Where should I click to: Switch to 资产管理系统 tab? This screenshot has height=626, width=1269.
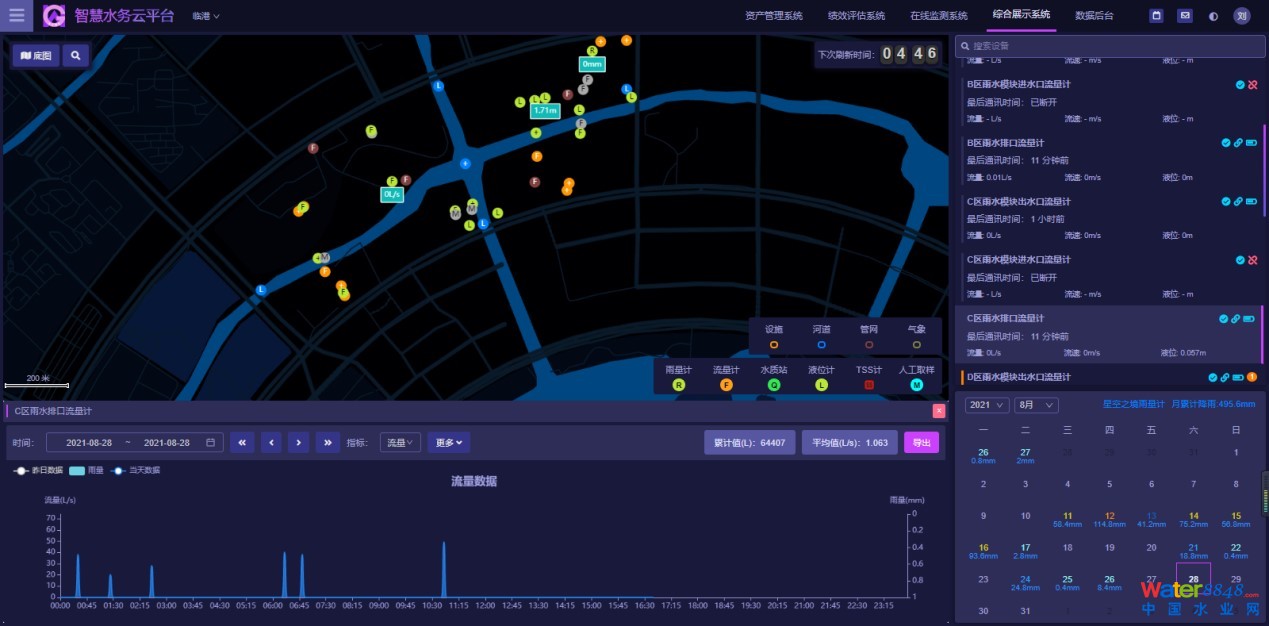tap(773, 15)
